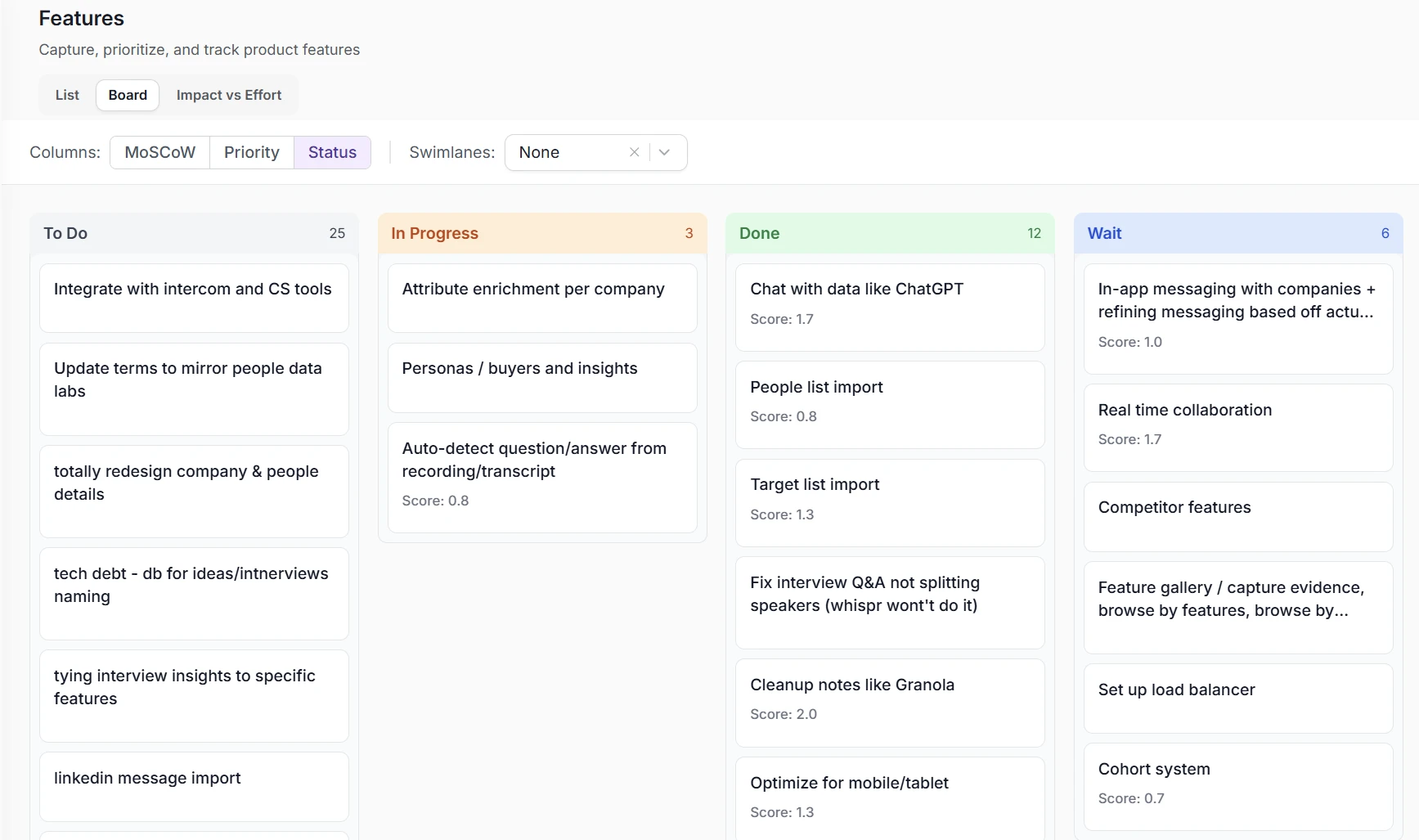1419x840 pixels.
Task: Group columns by Status
Action: click(332, 152)
